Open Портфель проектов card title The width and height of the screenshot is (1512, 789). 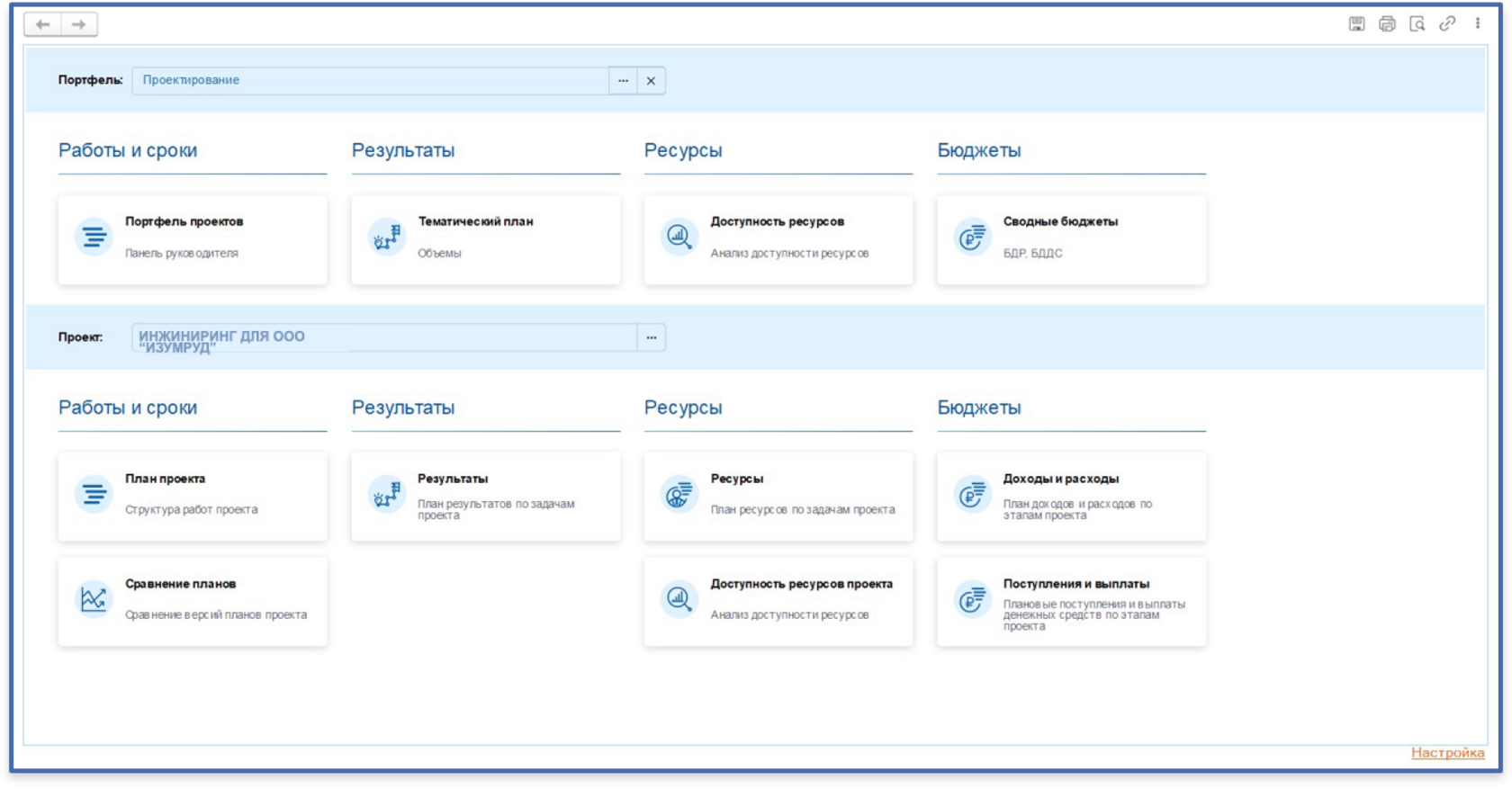pyautogui.click(x=184, y=221)
